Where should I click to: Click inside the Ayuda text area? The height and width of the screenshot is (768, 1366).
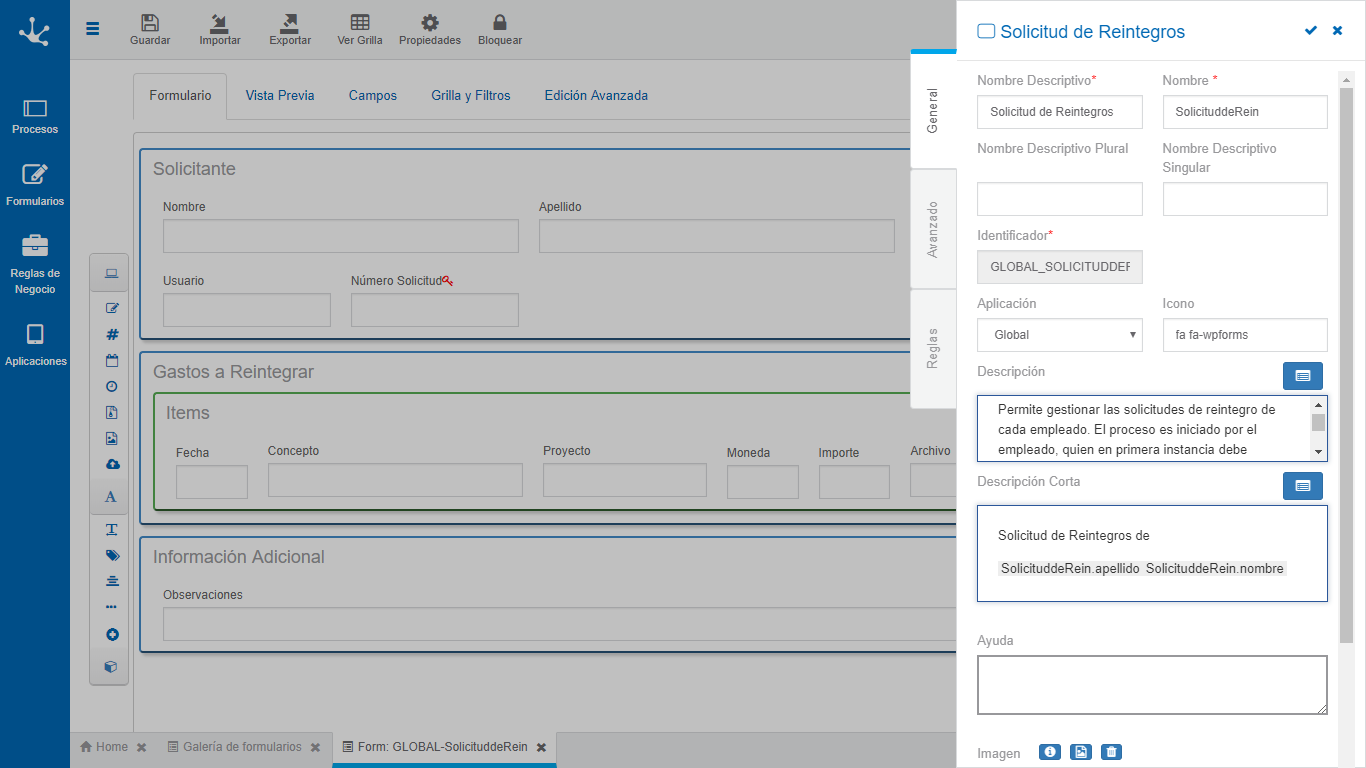(x=1152, y=685)
